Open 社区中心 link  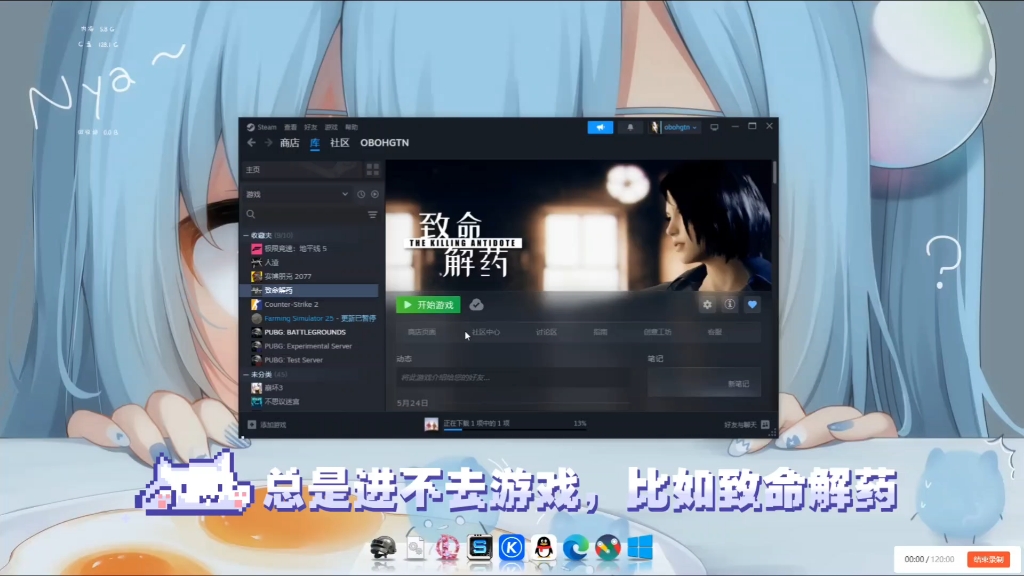486,332
